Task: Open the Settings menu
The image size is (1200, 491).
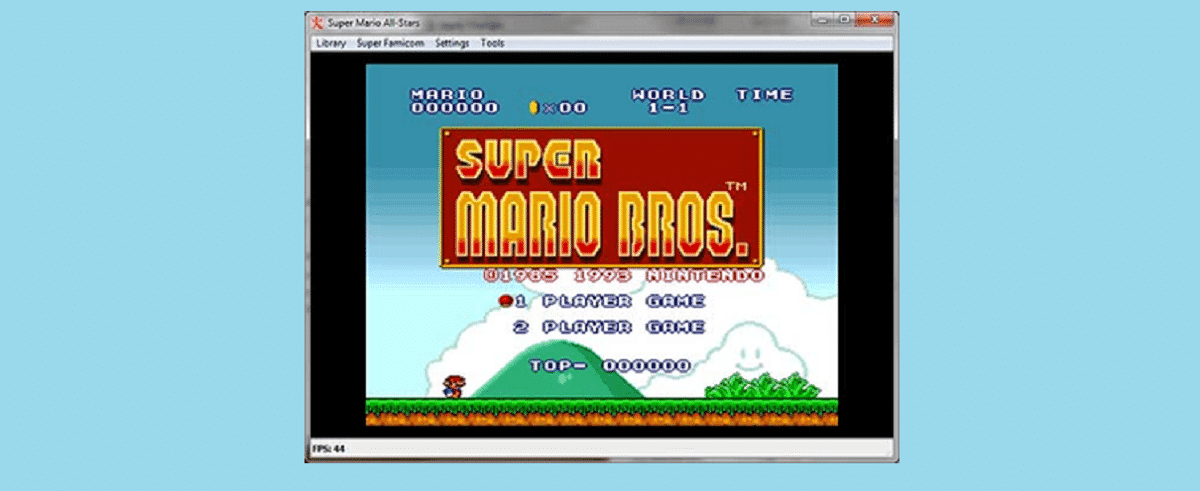Action: pos(452,43)
